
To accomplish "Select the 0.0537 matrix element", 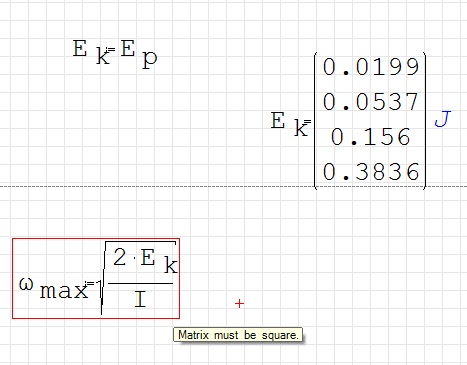I will tap(371, 102).
